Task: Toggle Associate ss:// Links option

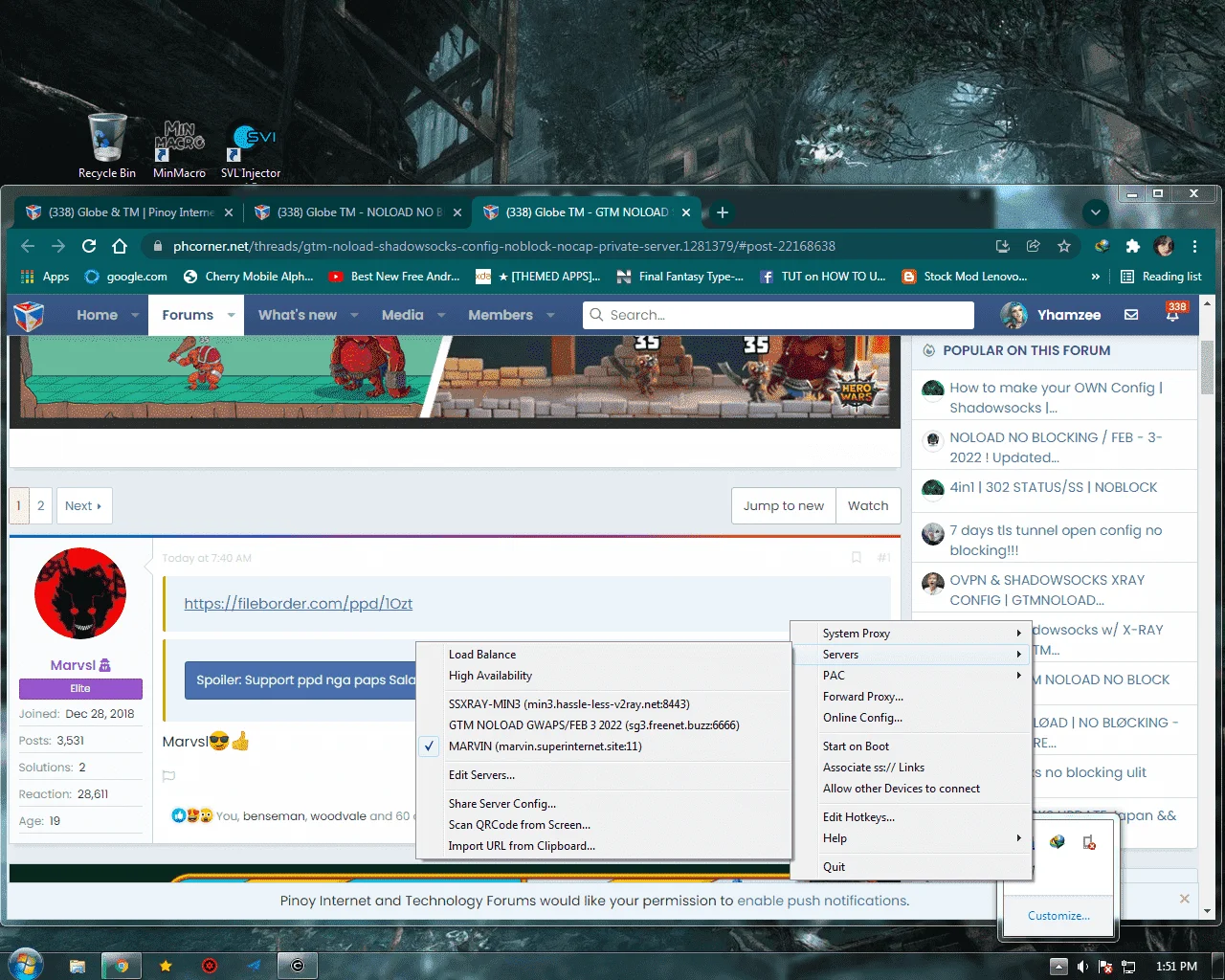Action: (x=911, y=768)
